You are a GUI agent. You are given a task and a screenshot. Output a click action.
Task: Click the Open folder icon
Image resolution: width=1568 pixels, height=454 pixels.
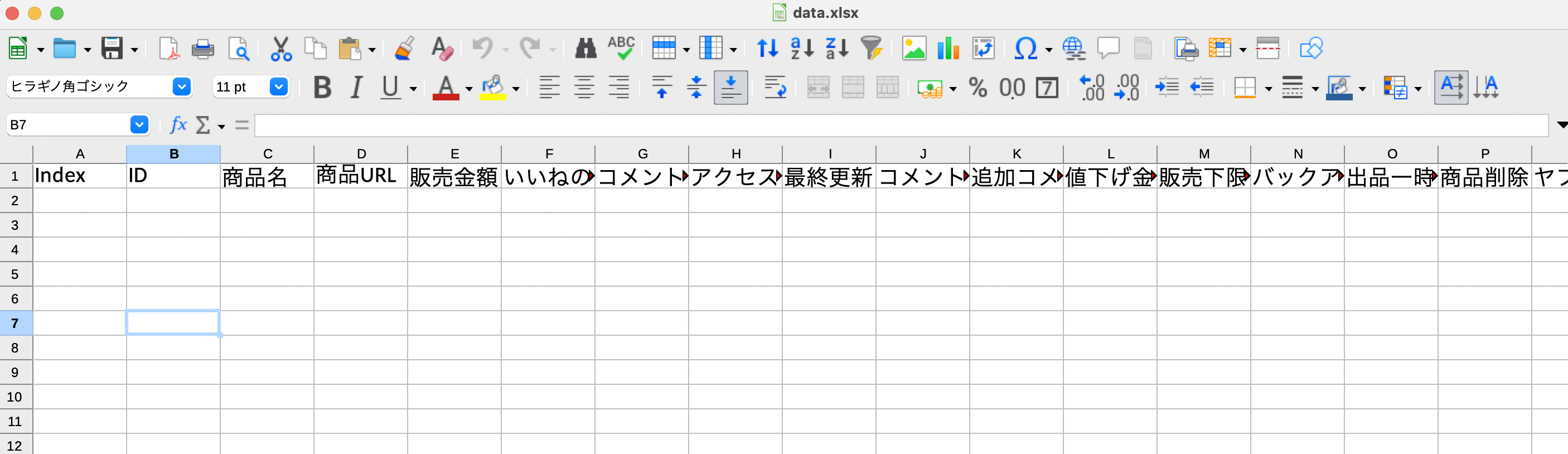click(x=65, y=49)
